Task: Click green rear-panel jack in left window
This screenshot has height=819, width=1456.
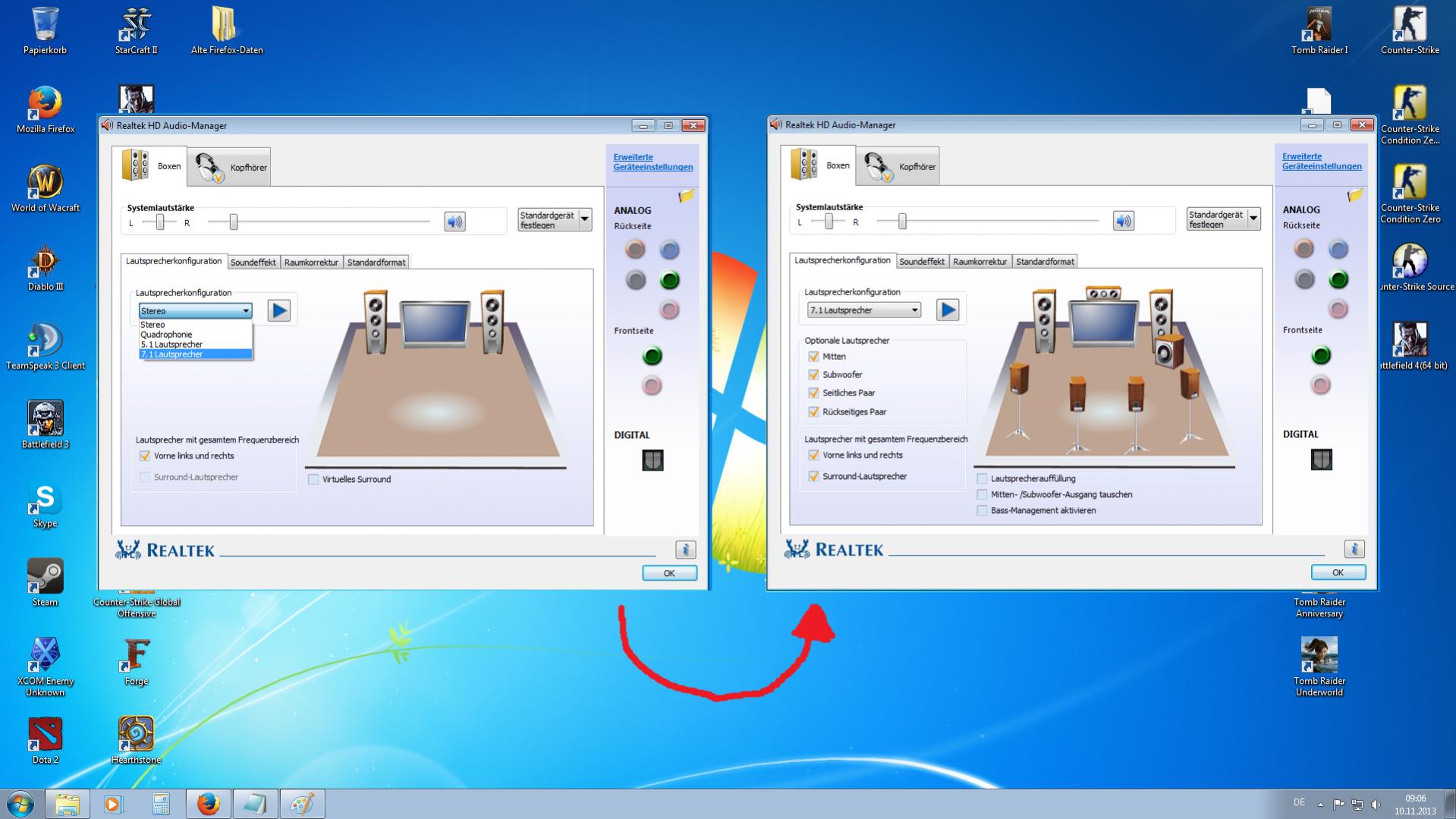Action: (669, 280)
